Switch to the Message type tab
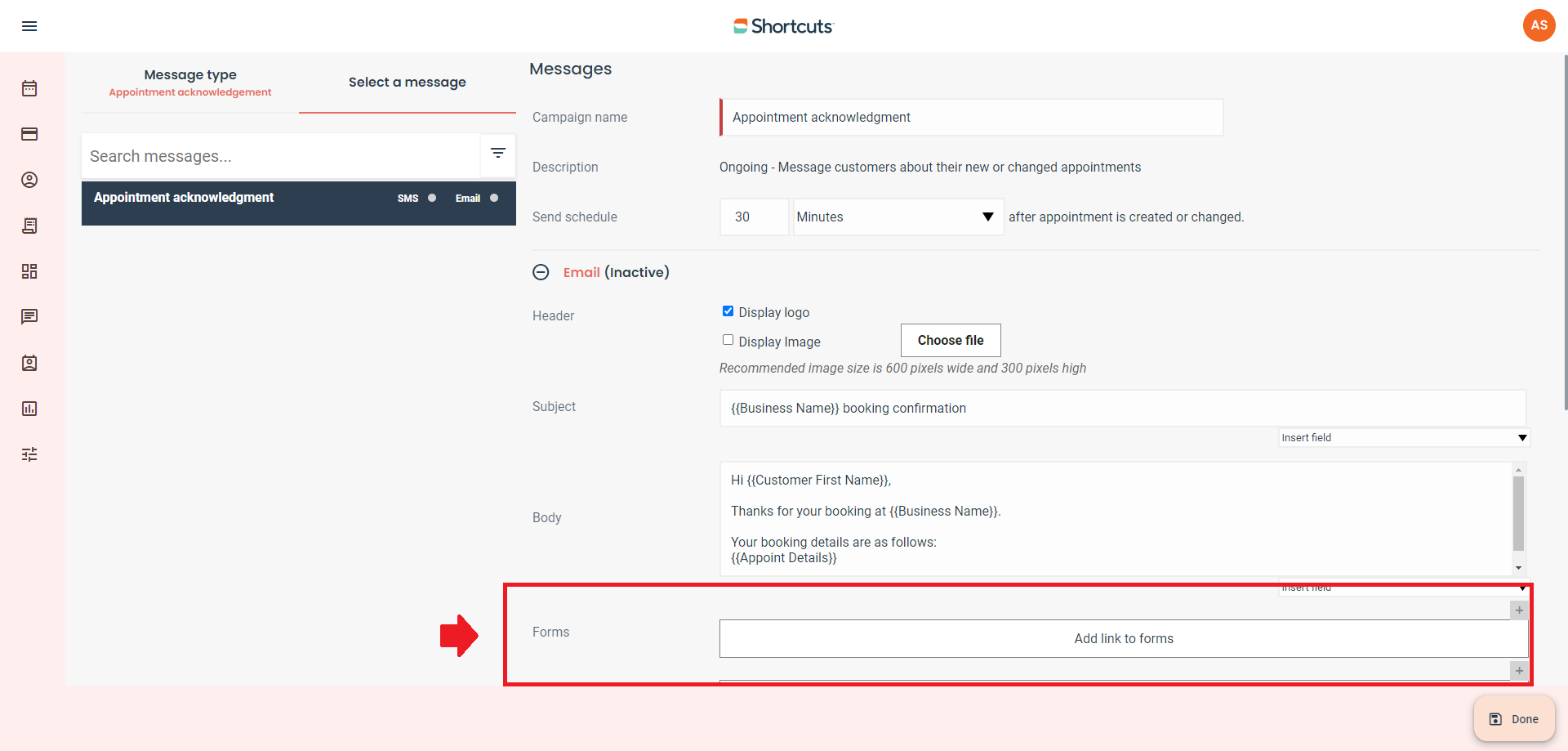Image resolution: width=1568 pixels, height=751 pixels. 190,83
